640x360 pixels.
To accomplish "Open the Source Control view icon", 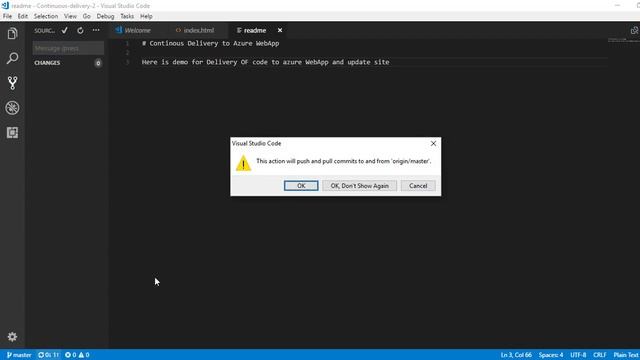I will click(12, 83).
